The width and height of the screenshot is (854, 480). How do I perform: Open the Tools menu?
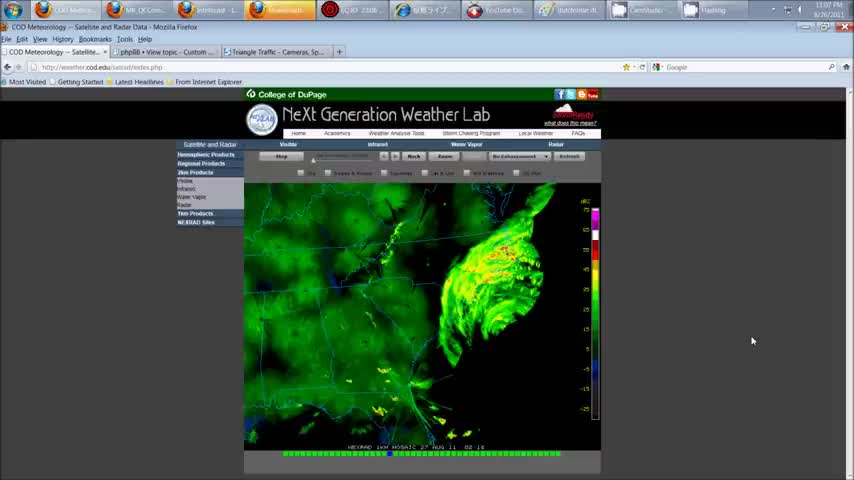(125, 39)
